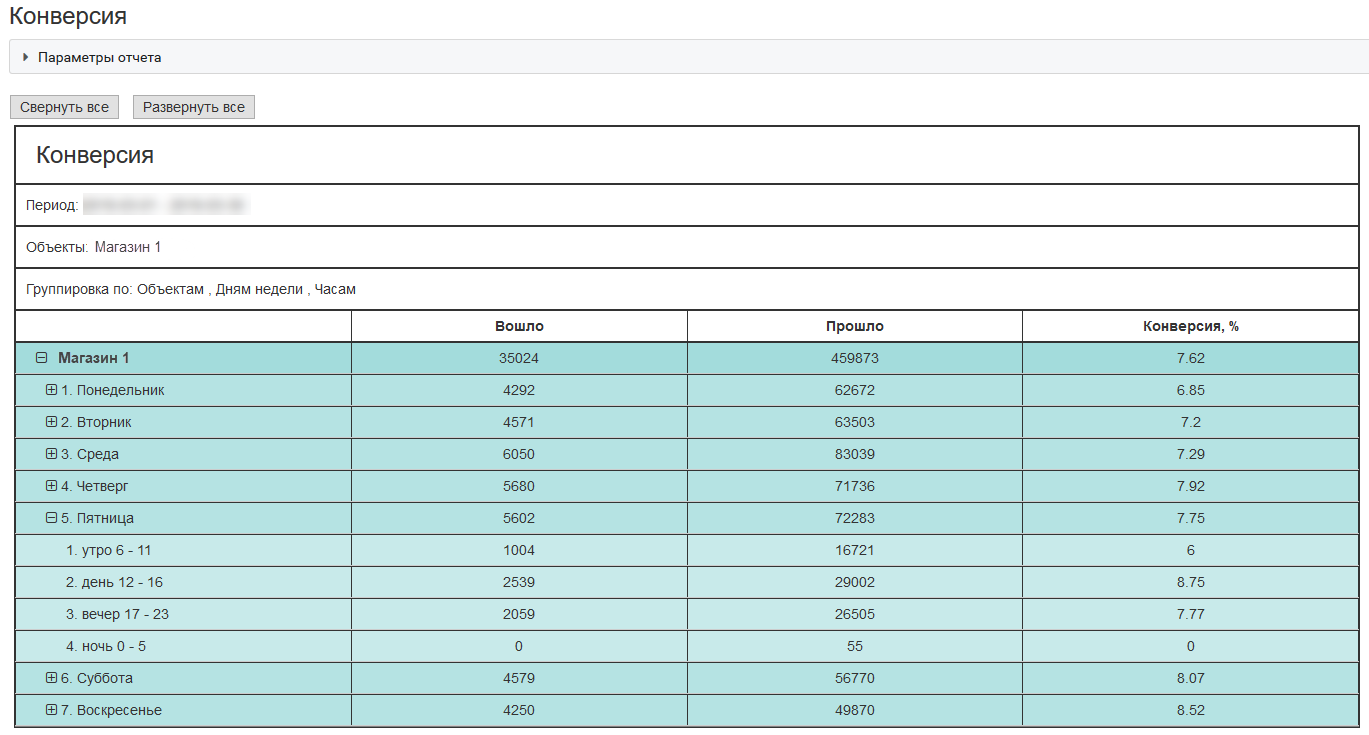Collapse the Магазин 1 row
Screen dimensions: 1369x735
42,358
